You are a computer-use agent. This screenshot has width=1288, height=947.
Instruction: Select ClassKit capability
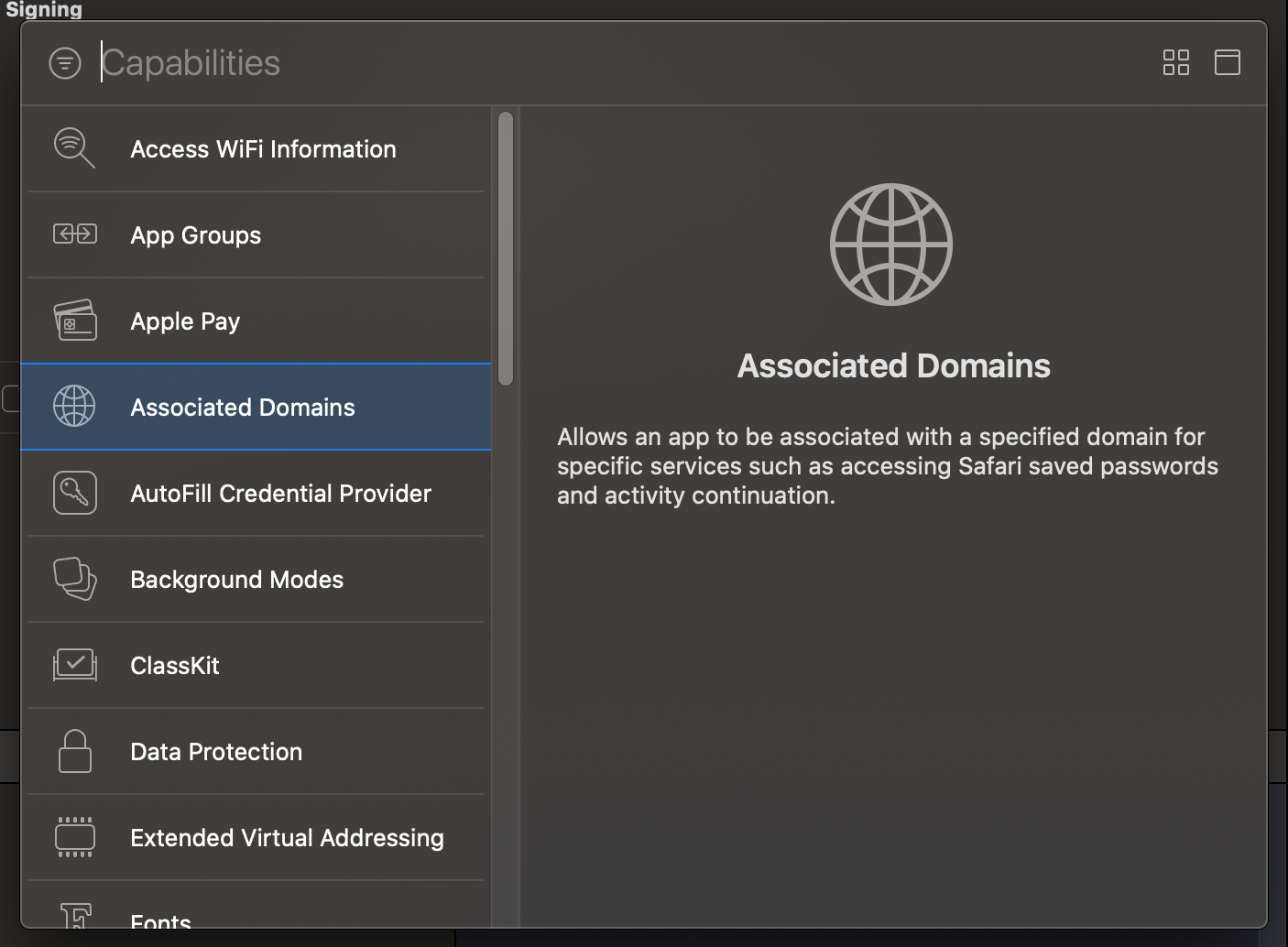coord(256,665)
